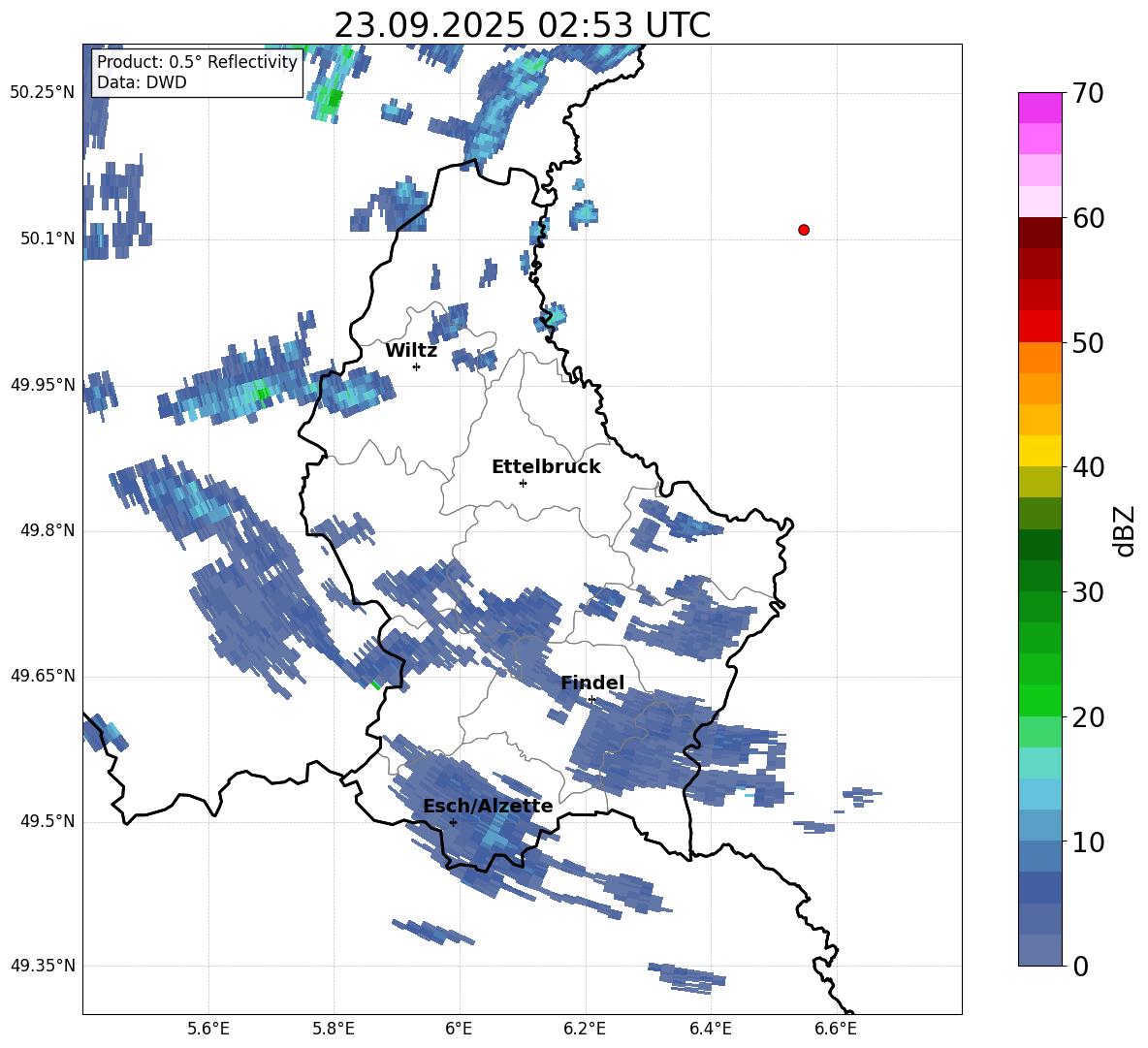Click the Esch/Alzette city label
The image size is (1148, 1048).
click(488, 806)
